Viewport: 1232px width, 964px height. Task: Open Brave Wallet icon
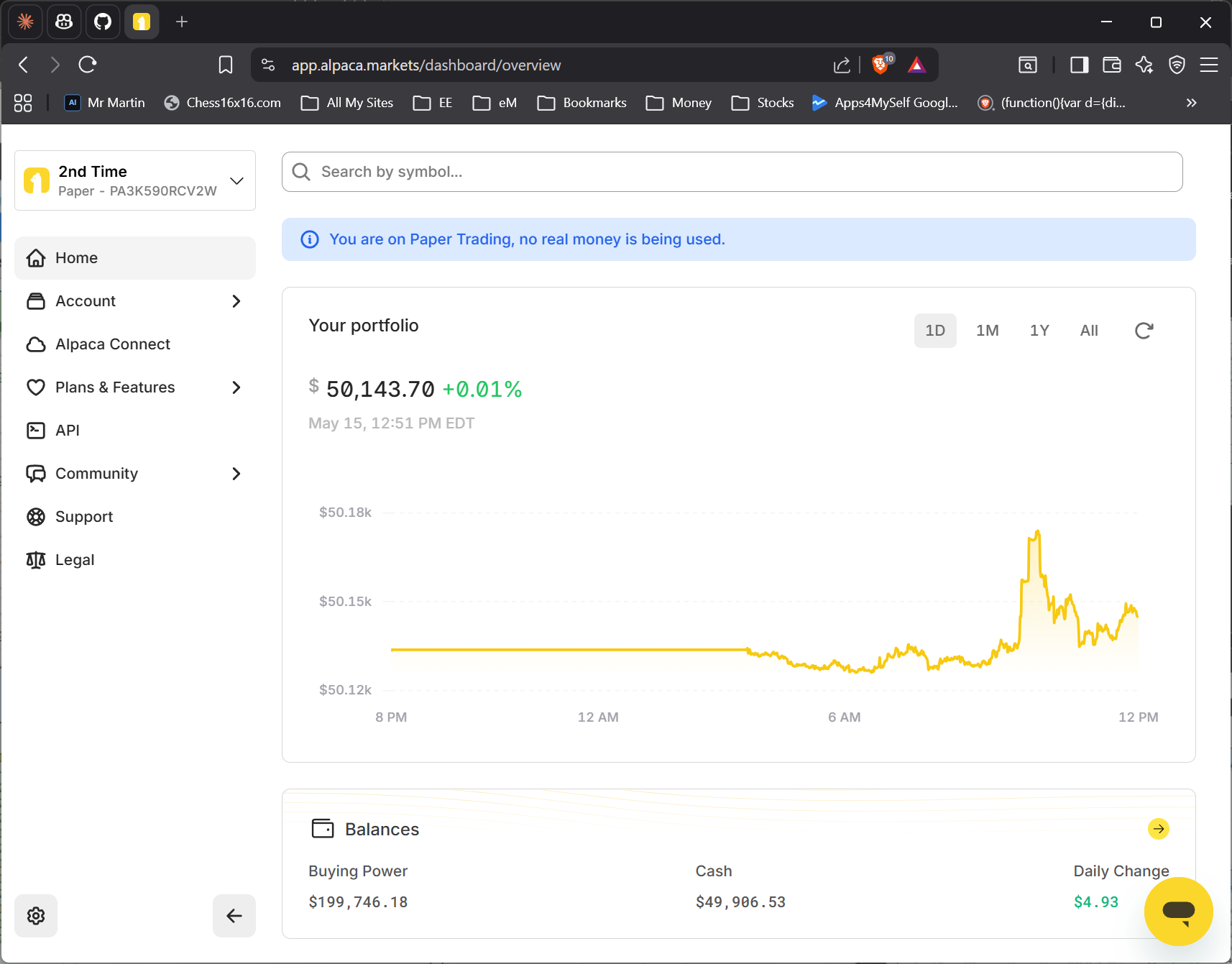(1112, 65)
